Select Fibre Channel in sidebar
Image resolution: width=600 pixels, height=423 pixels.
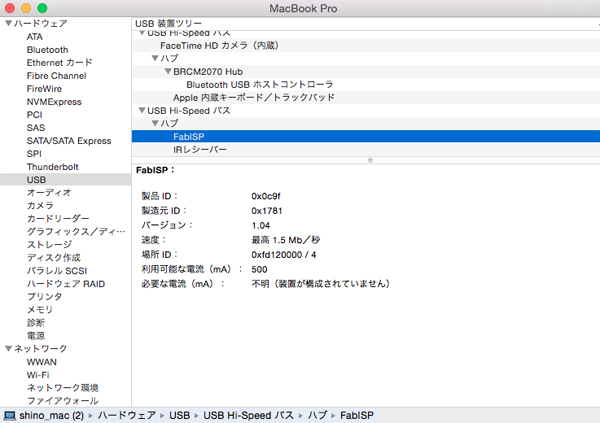click(57, 76)
